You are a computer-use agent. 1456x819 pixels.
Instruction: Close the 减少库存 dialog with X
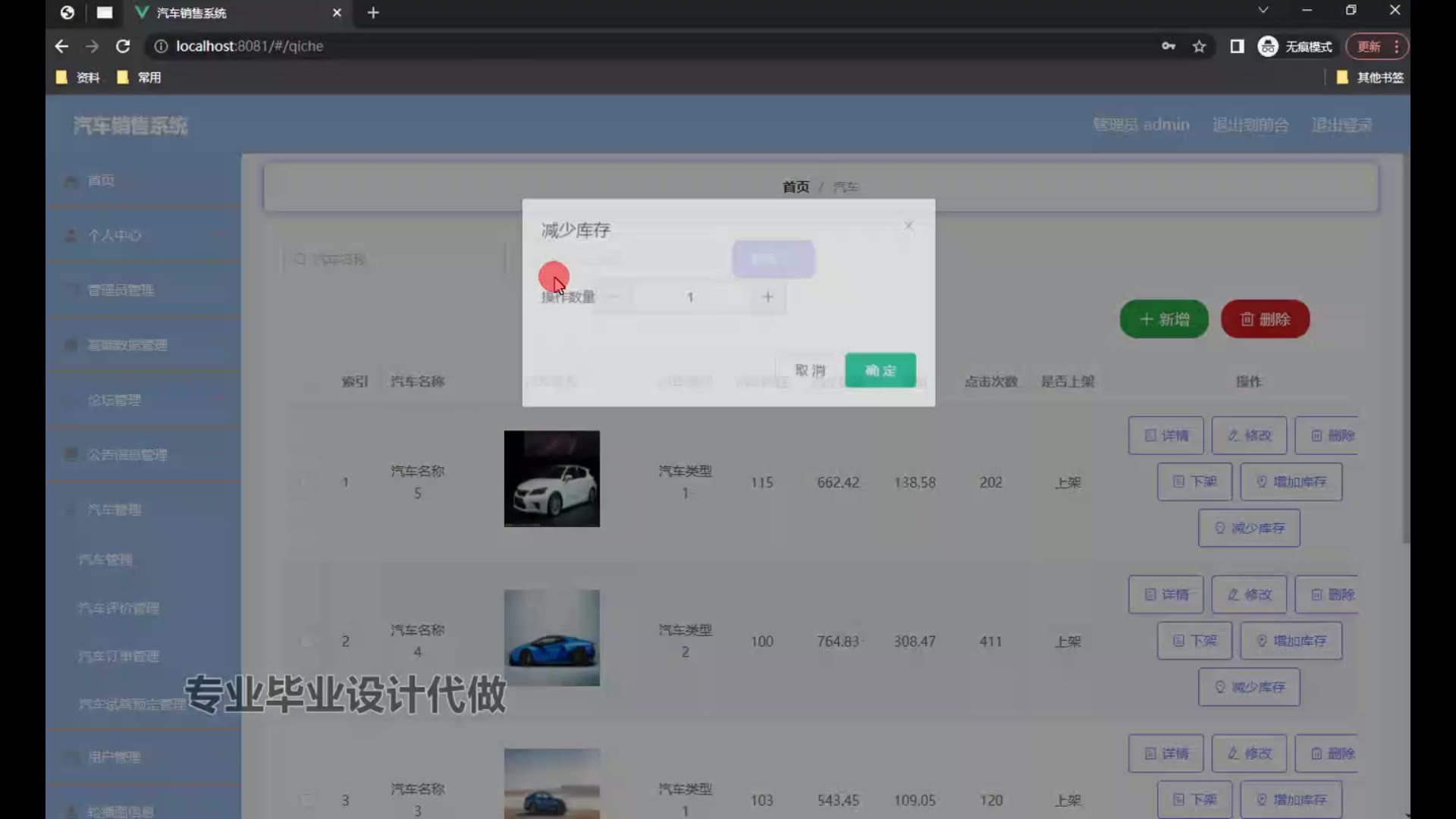tap(908, 225)
